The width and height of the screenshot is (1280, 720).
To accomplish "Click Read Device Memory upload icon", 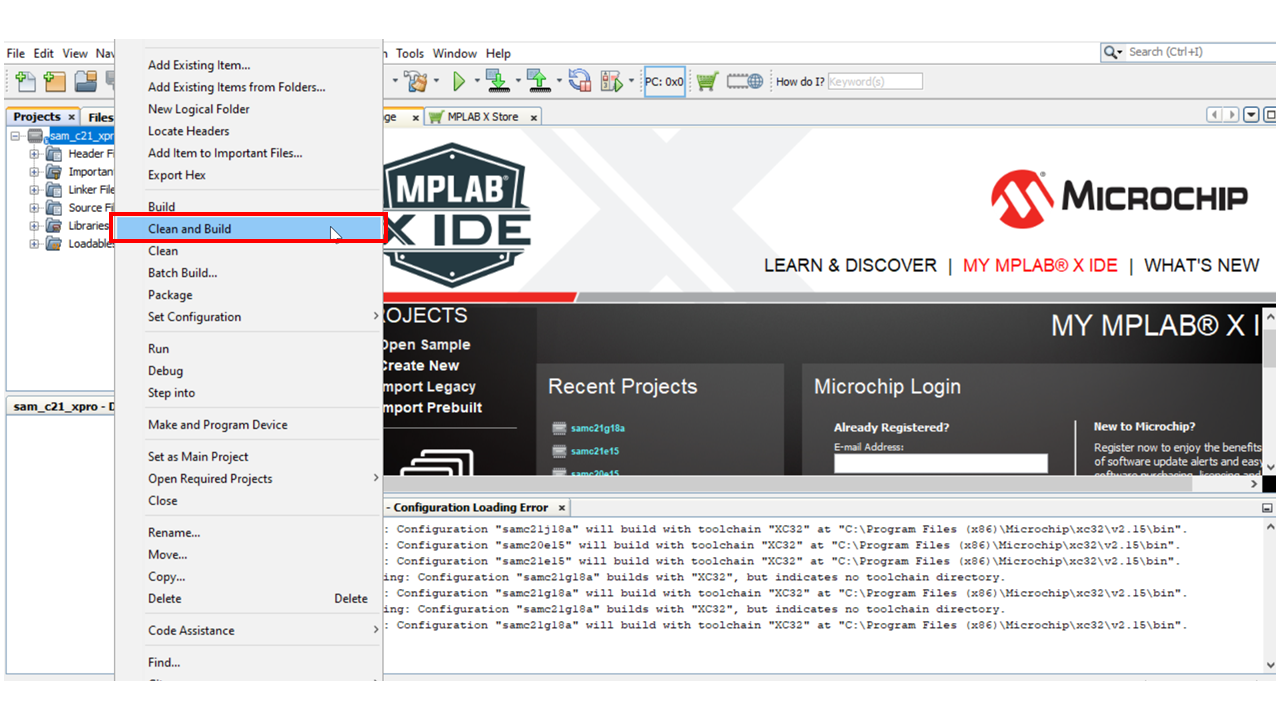I will (539, 82).
